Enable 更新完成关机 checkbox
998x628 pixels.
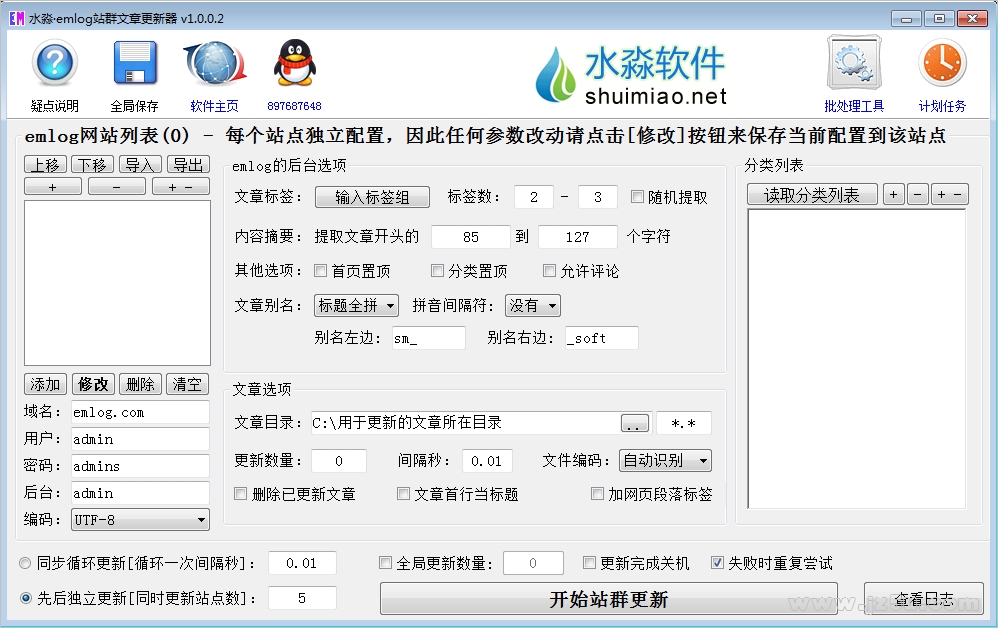pyautogui.click(x=589, y=562)
